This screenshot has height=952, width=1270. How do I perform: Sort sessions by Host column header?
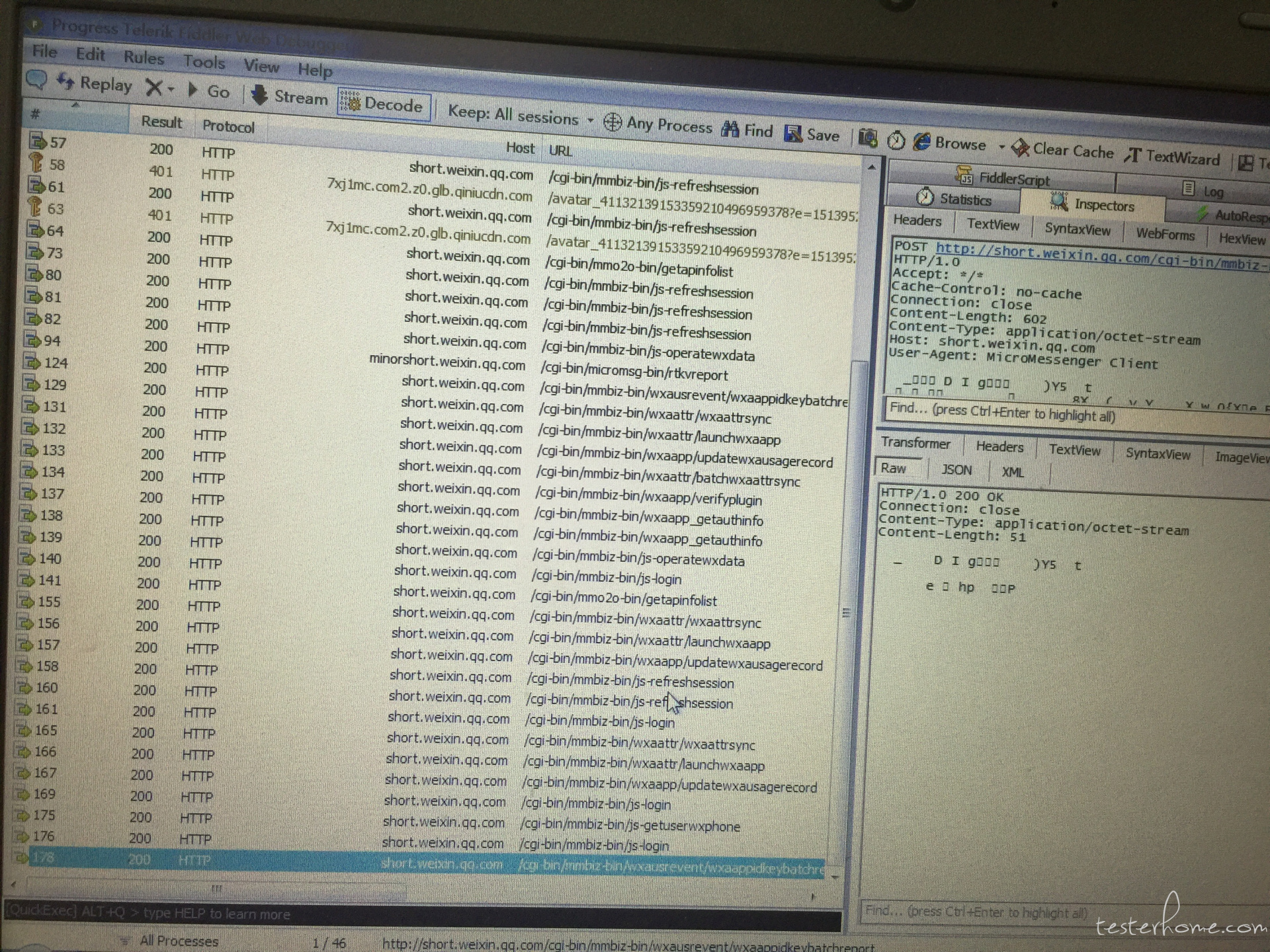coord(520,147)
